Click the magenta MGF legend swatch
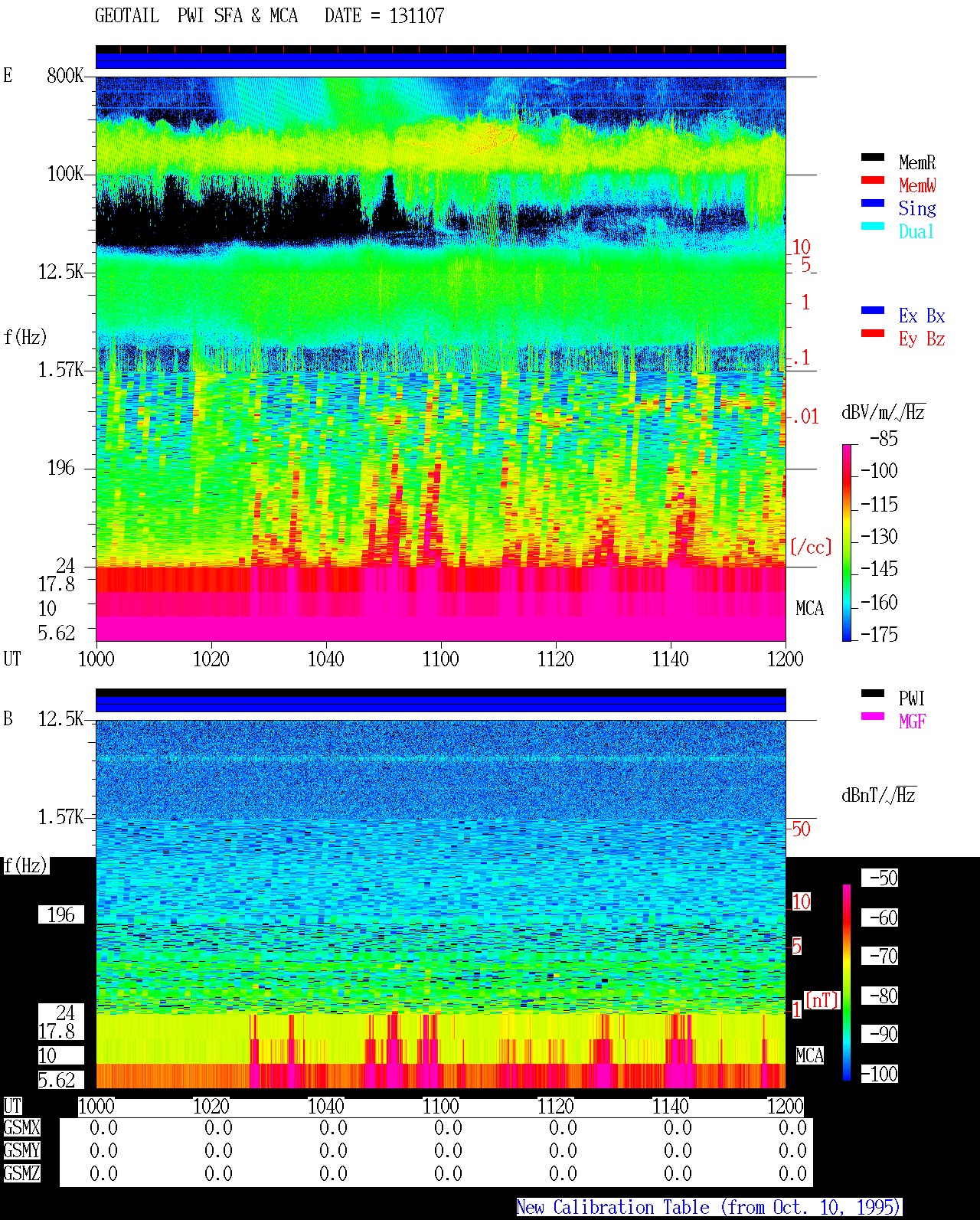980x1220 pixels. pyautogui.click(x=873, y=716)
